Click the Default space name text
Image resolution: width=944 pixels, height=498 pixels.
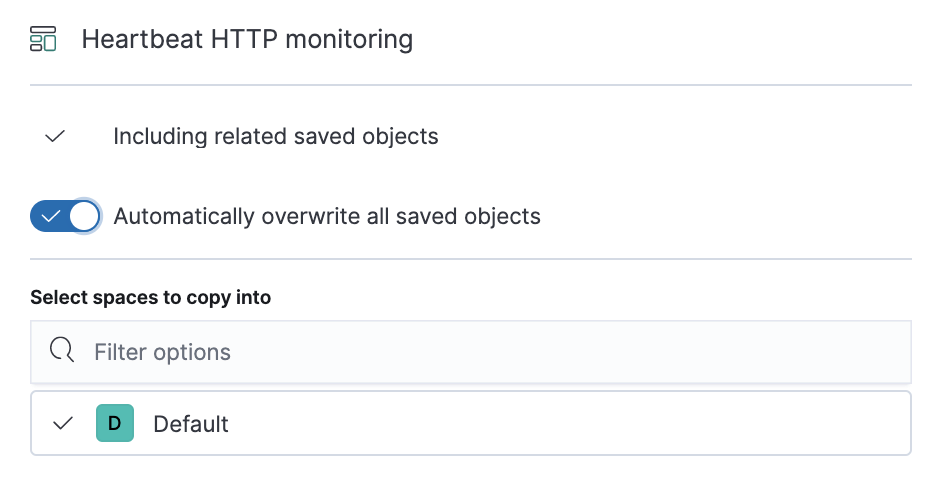tap(191, 425)
